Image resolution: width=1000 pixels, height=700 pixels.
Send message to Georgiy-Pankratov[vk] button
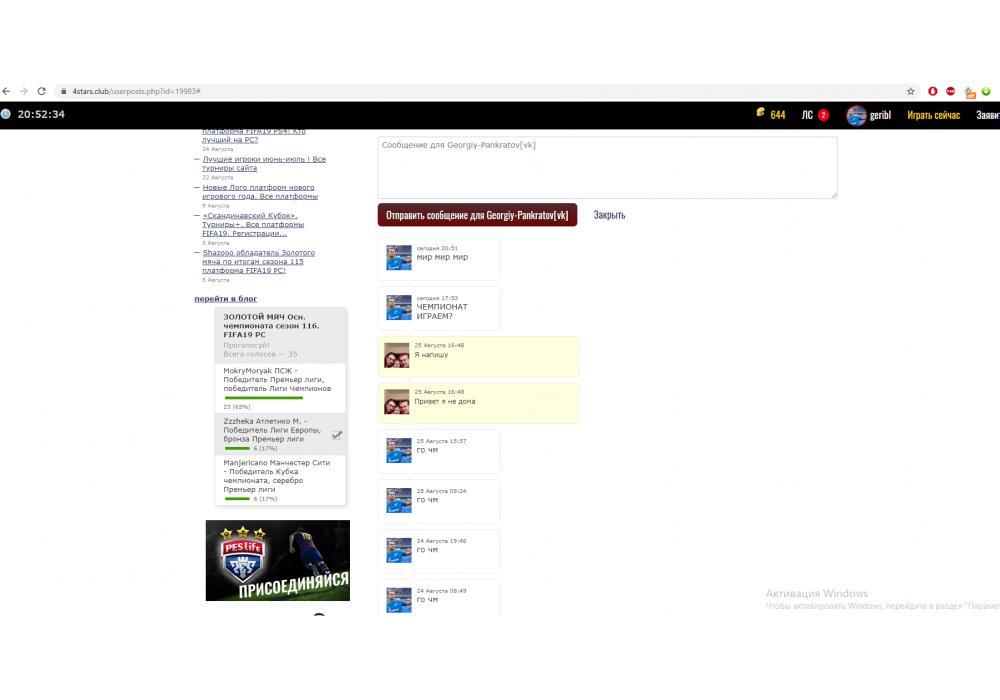(477, 215)
